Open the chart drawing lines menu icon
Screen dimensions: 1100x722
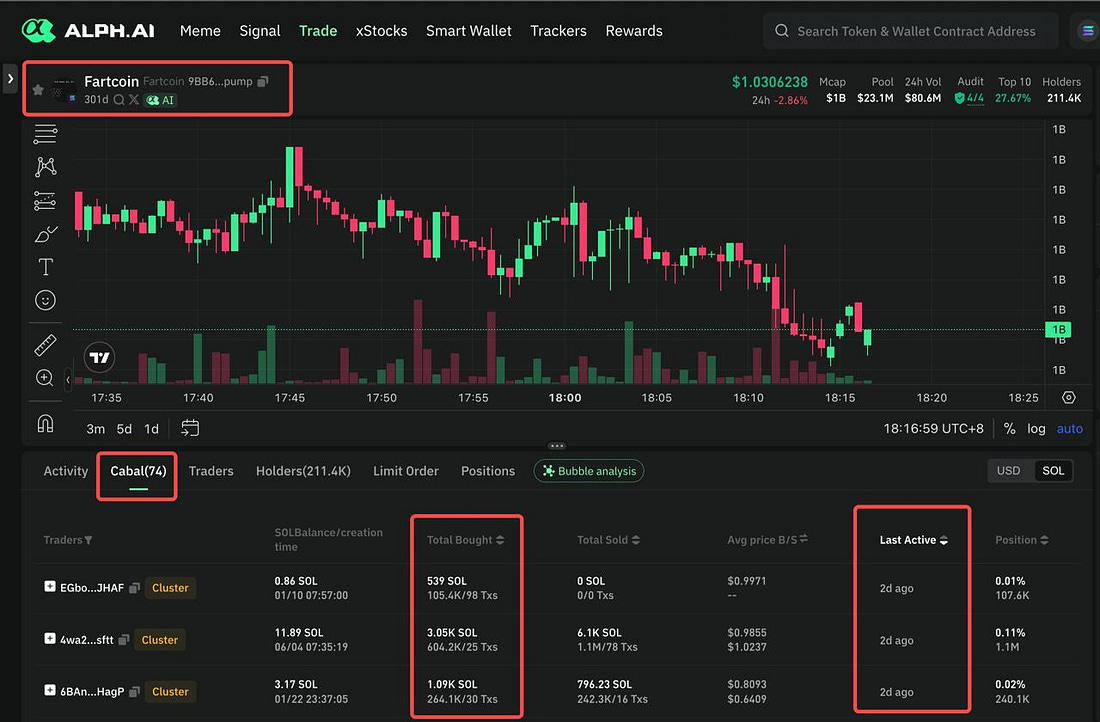pos(45,133)
